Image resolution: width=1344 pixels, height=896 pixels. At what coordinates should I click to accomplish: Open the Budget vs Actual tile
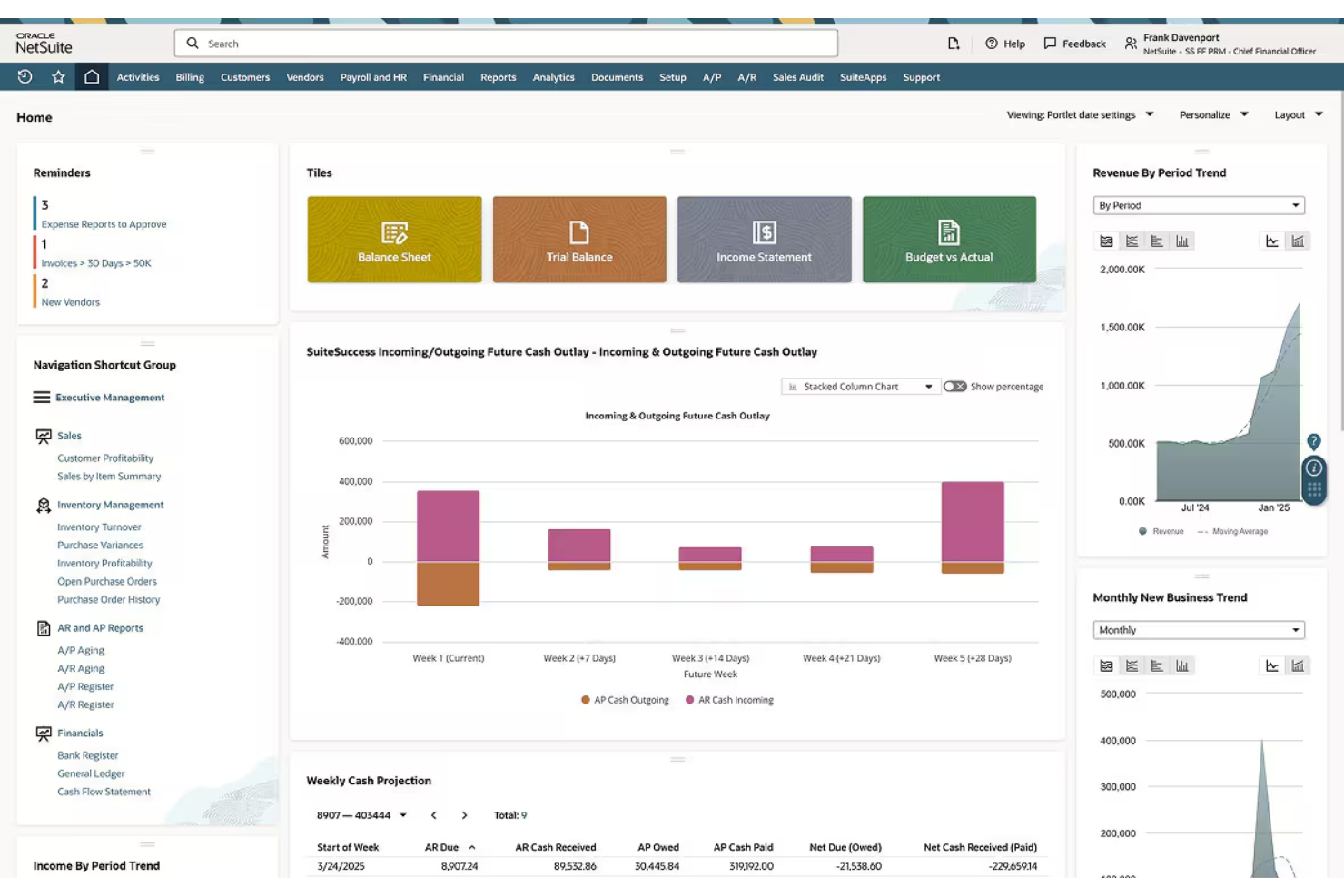coord(948,239)
